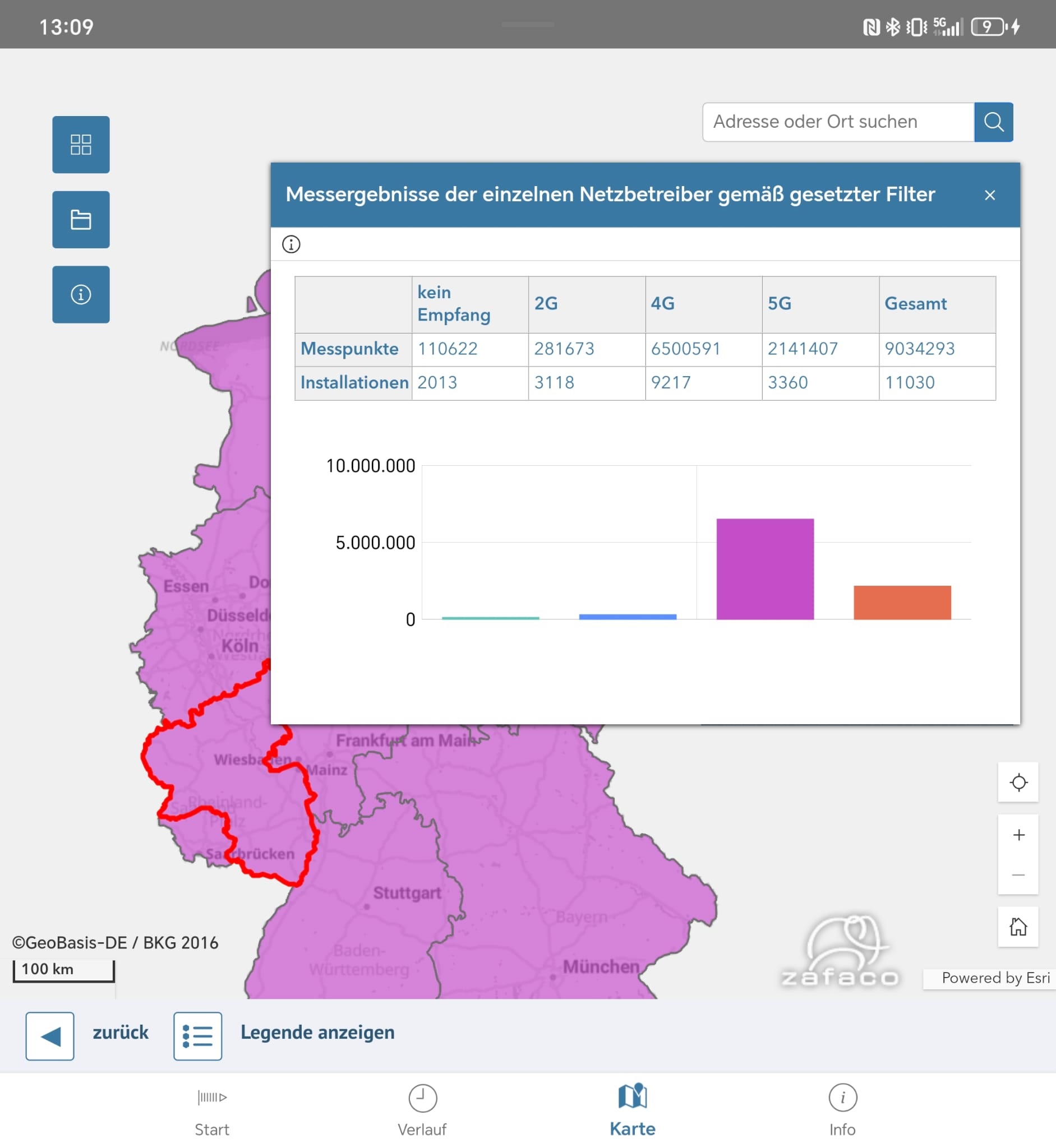Click the 100 km scale bar
The height and width of the screenshot is (1148, 1056).
coord(63,970)
